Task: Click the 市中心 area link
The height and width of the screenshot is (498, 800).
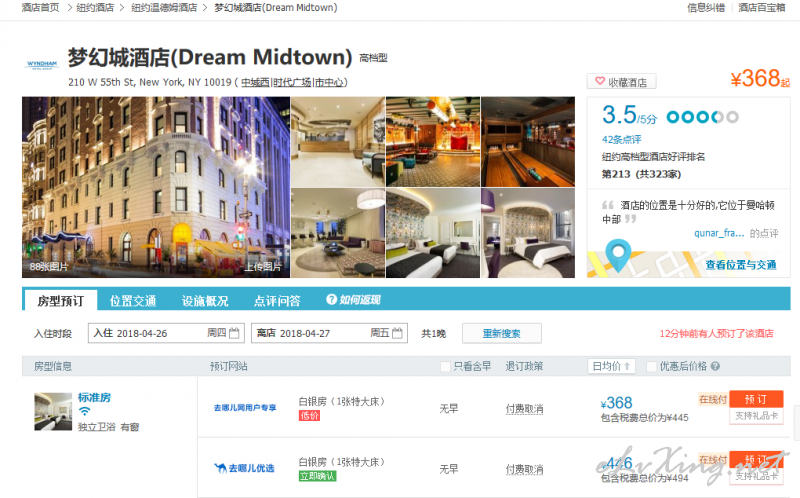Action: tap(329, 82)
